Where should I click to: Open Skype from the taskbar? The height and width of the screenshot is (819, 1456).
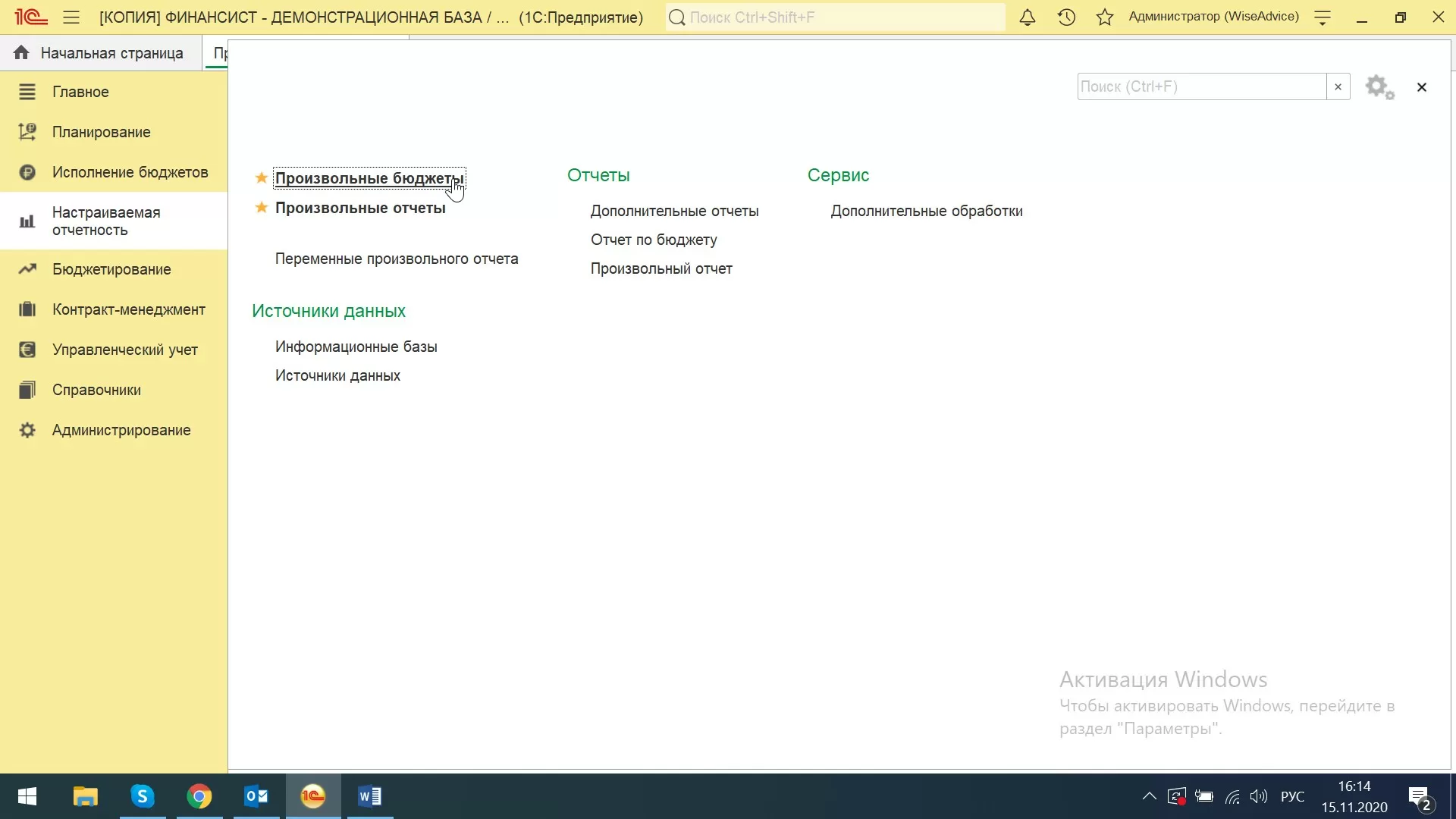click(143, 796)
